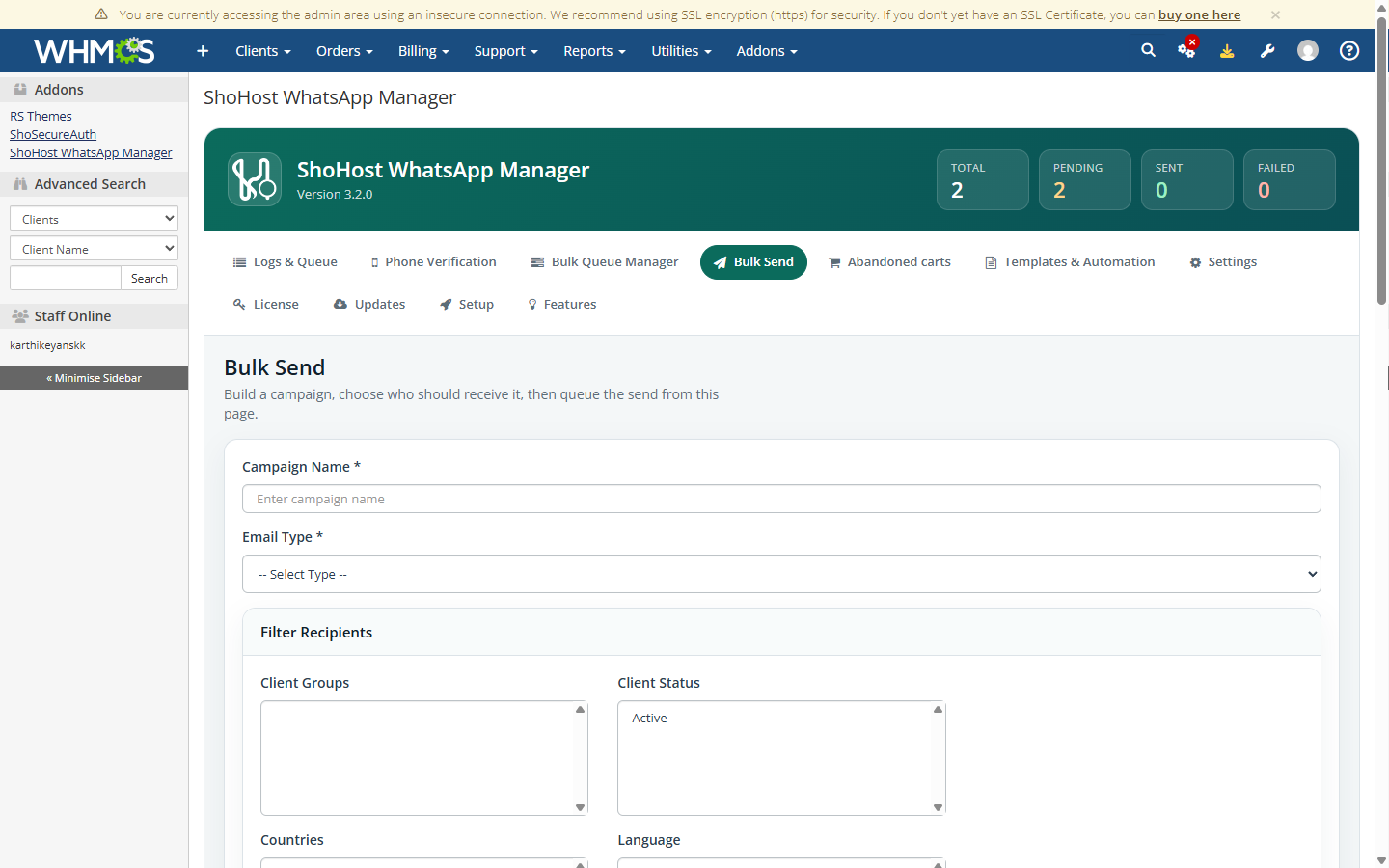Viewport: 1389px width, 868px height.
Task: Open the License tab
Action: point(266,305)
